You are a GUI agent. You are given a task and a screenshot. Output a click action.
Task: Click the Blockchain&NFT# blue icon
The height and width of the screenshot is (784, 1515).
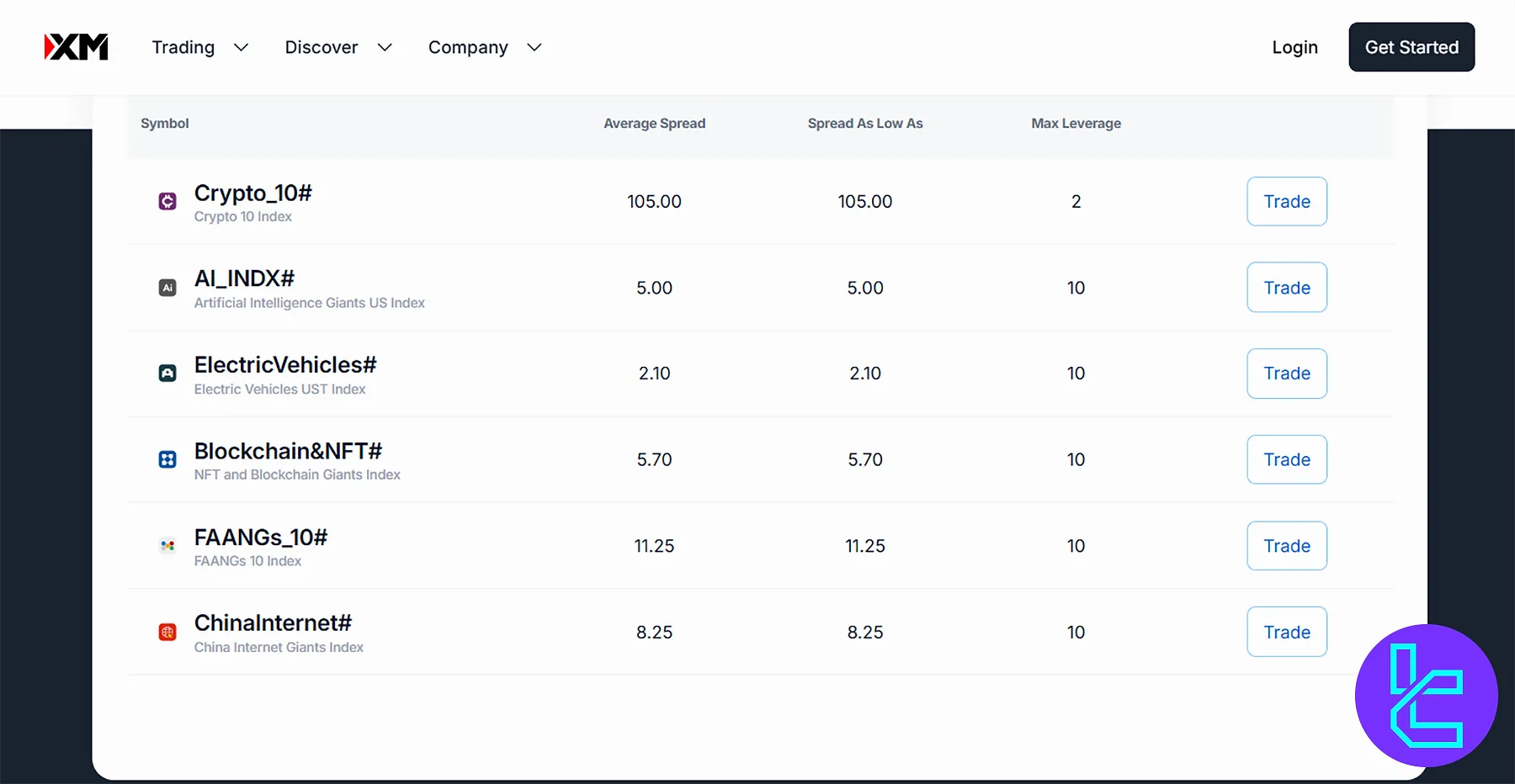coord(167,459)
